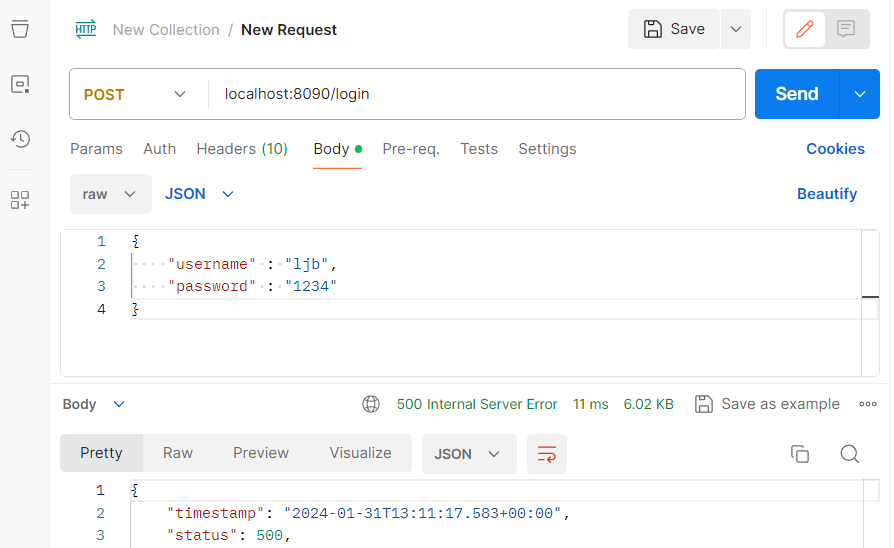The image size is (894, 548).
Task: Open the Pre-req. tab
Action: (x=411, y=149)
